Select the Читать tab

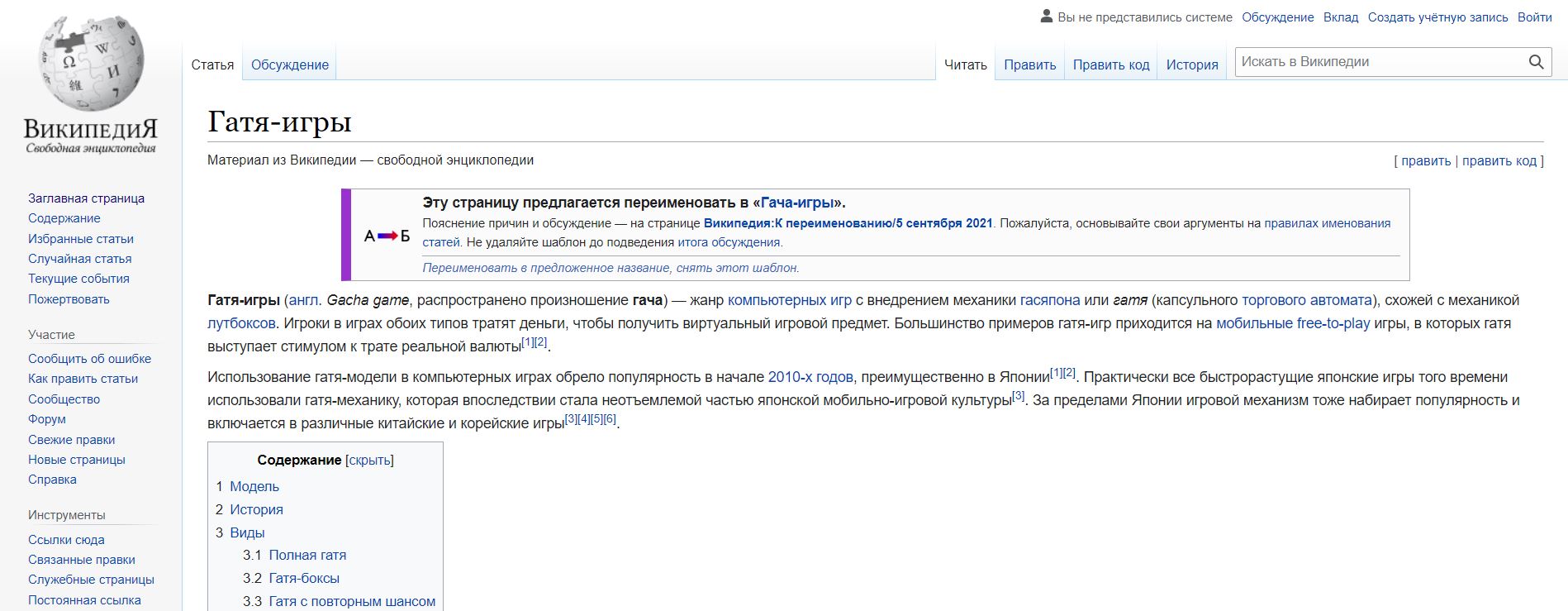pyautogui.click(x=966, y=64)
